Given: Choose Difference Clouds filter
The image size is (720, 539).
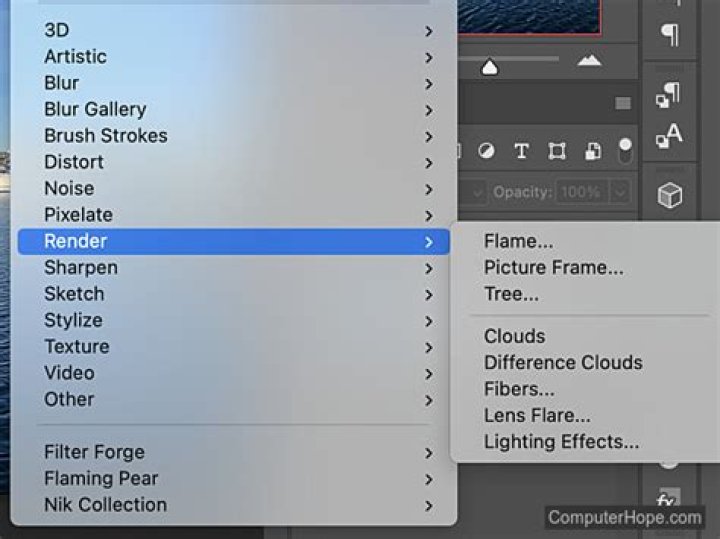Looking at the screenshot, I should pyautogui.click(x=563, y=362).
